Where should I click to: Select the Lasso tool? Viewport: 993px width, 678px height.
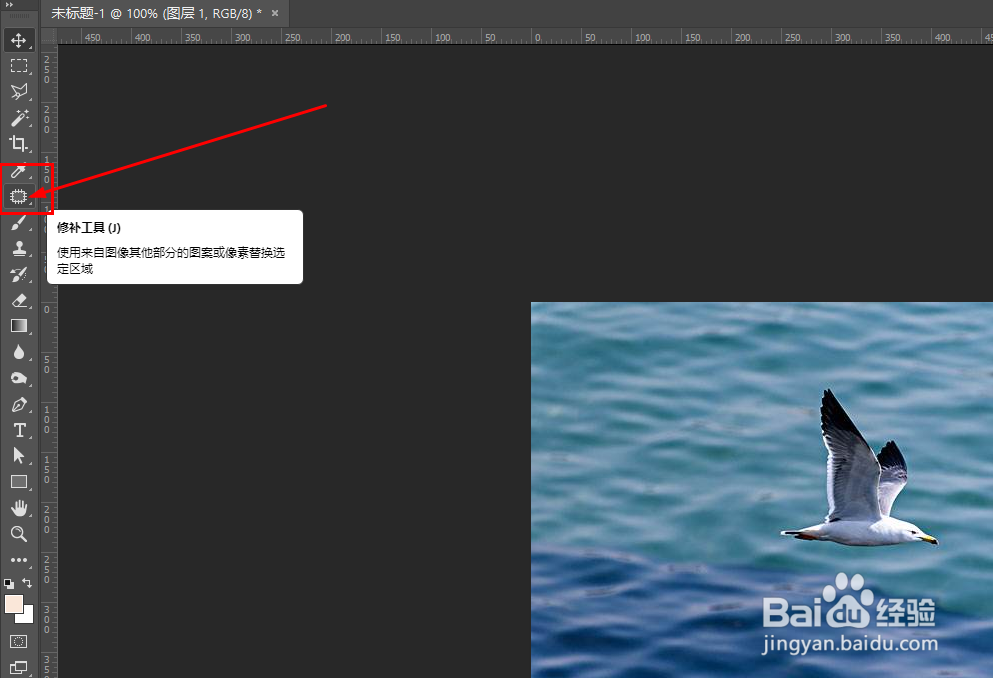pyautogui.click(x=20, y=92)
